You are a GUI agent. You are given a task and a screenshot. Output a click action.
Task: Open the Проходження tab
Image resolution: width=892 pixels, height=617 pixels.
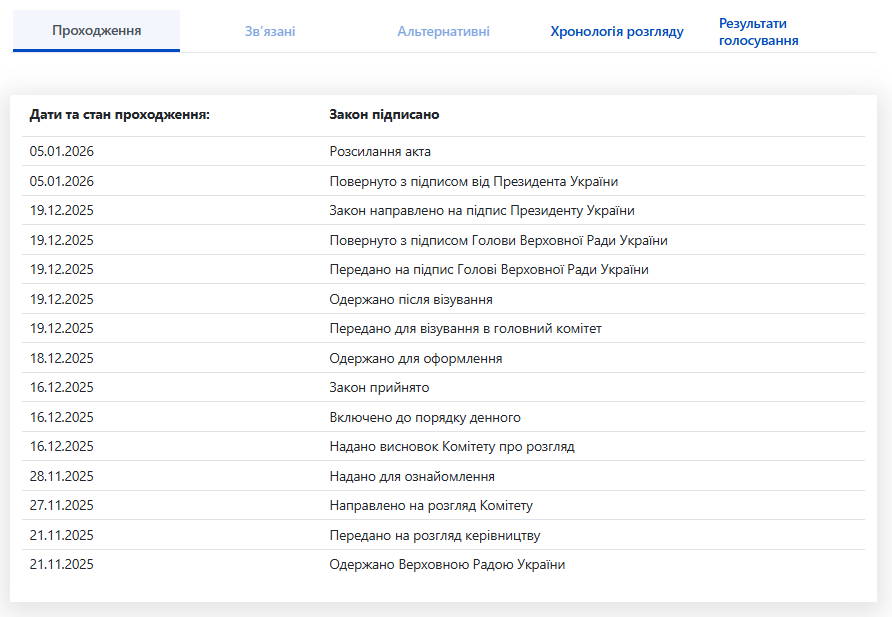pyautogui.click(x=96, y=31)
